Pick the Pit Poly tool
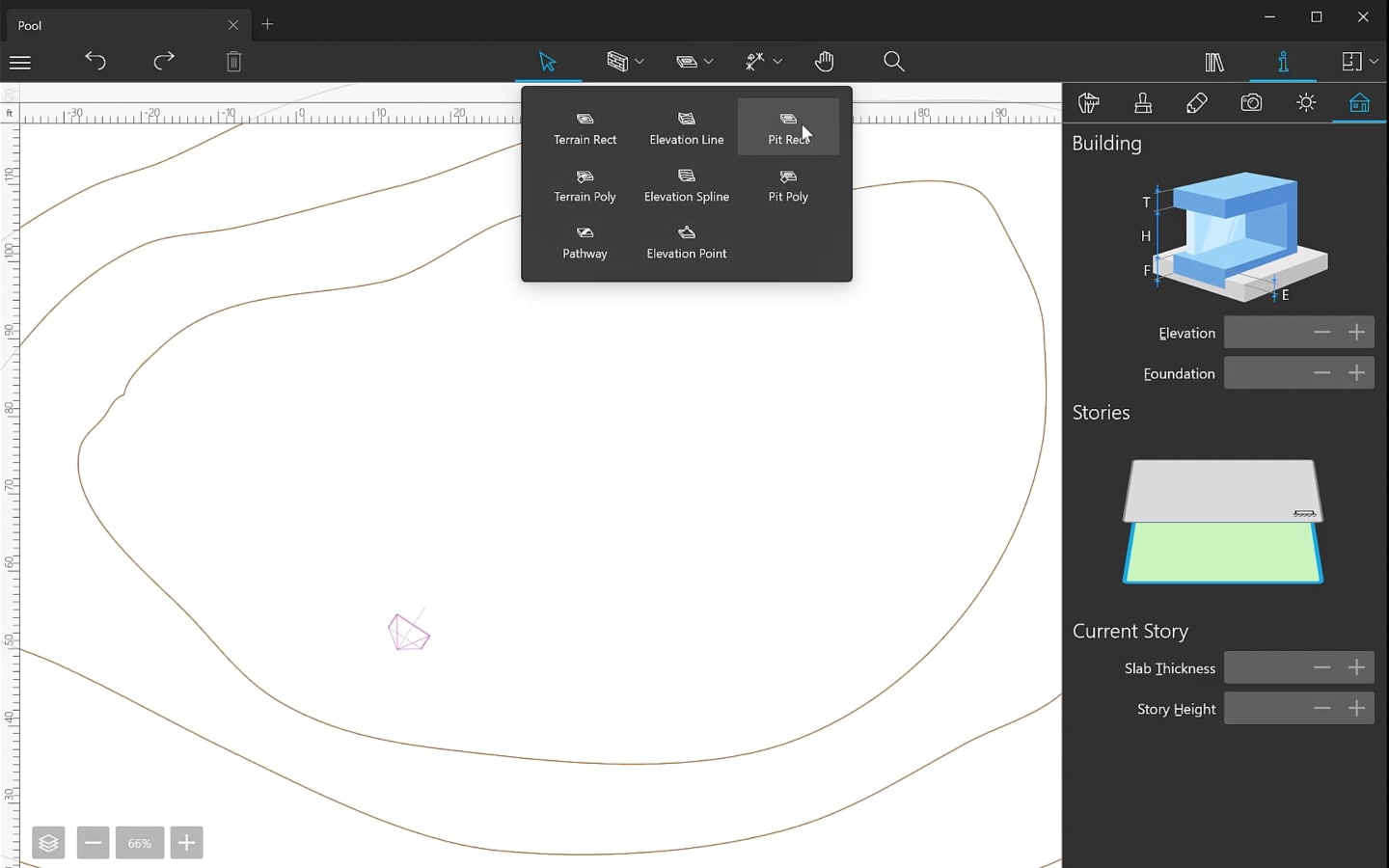This screenshot has height=868, width=1389. 788,185
